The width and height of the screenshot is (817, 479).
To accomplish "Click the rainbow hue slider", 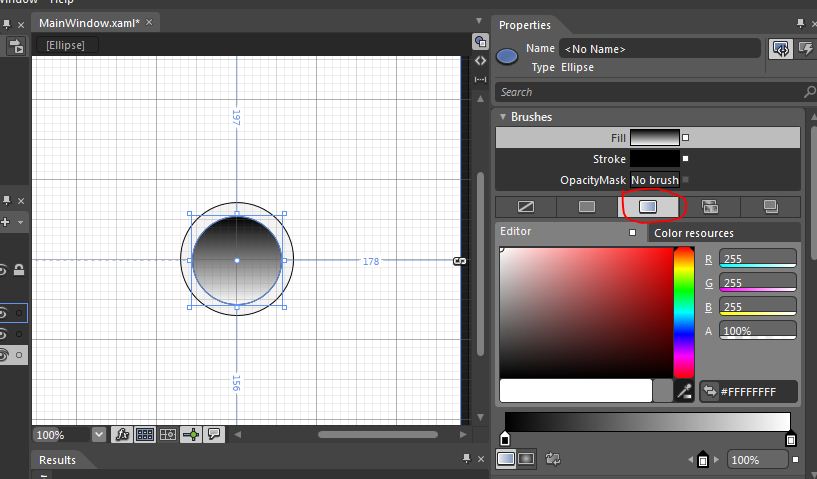I will (x=684, y=311).
